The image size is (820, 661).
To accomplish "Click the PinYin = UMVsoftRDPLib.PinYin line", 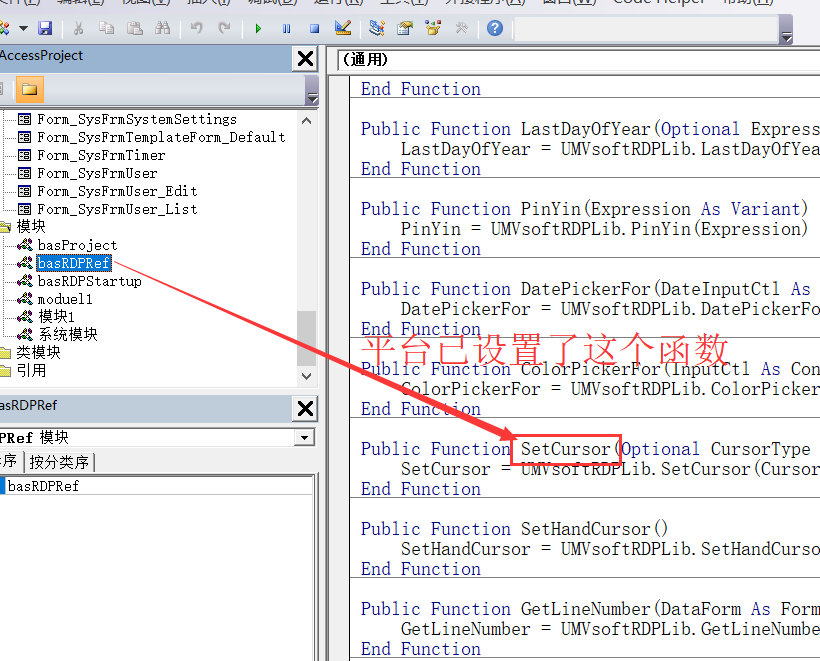I will click(x=605, y=229).
